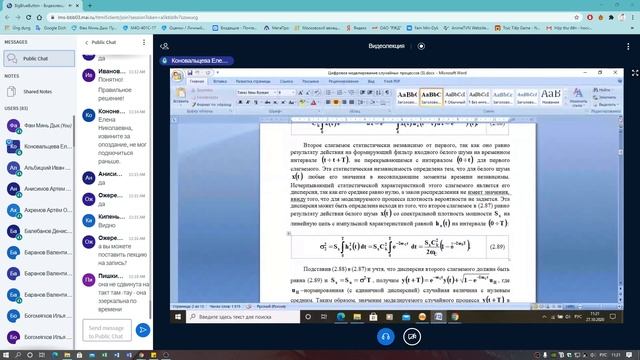Image resolution: width=640 pixels, height=360 pixels.
Task: Click Найти in Word editing group
Action: pyautogui.click(x=602, y=90)
